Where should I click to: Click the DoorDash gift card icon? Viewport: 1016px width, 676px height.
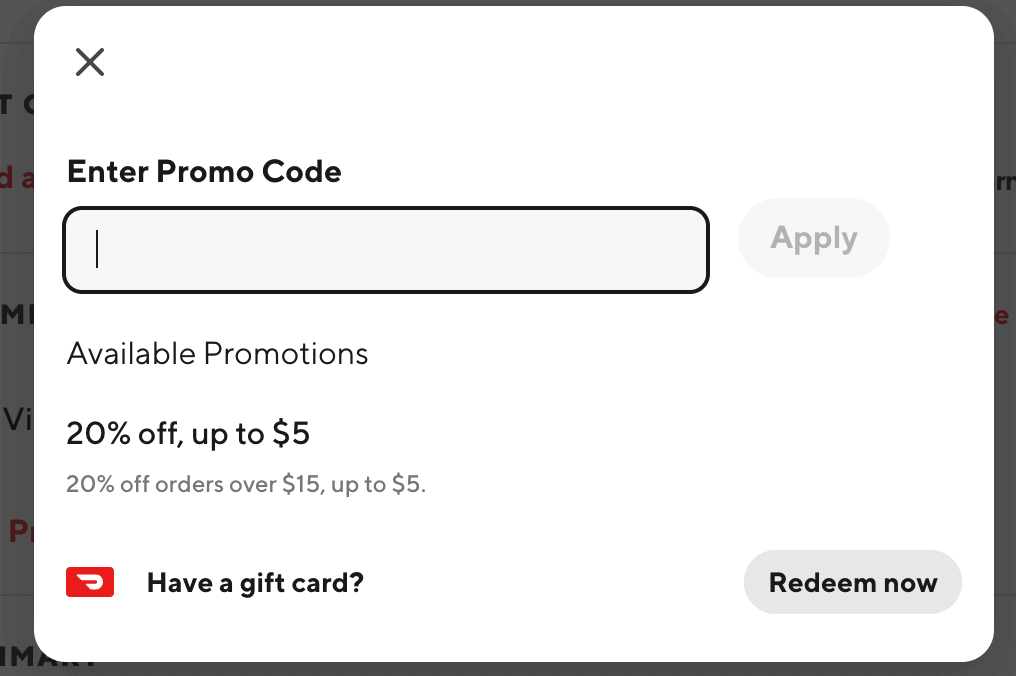pos(90,582)
